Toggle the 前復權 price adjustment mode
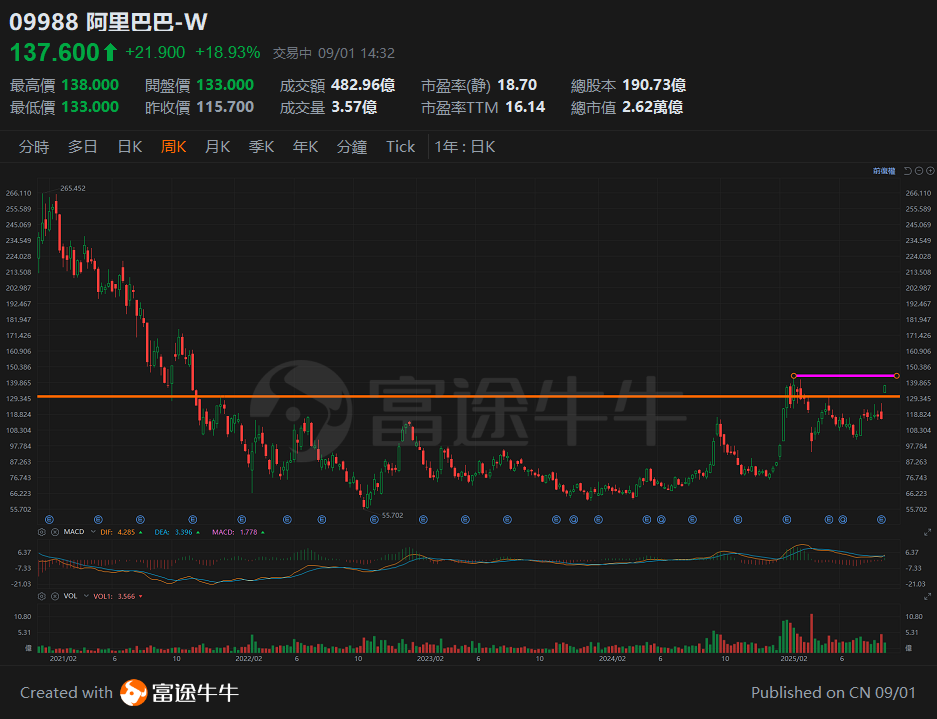This screenshot has width=937, height=719. click(885, 171)
